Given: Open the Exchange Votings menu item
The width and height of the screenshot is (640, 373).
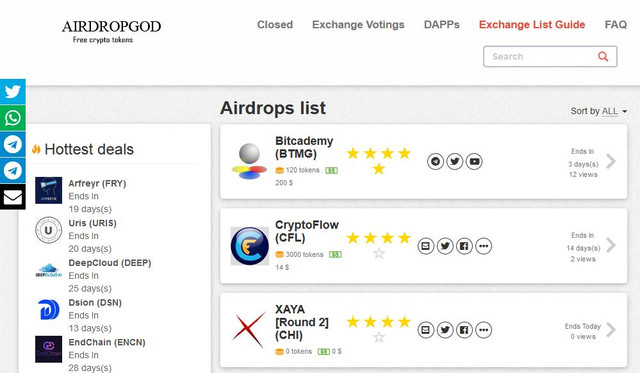Looking at the screenshot, I should point(358,24).
